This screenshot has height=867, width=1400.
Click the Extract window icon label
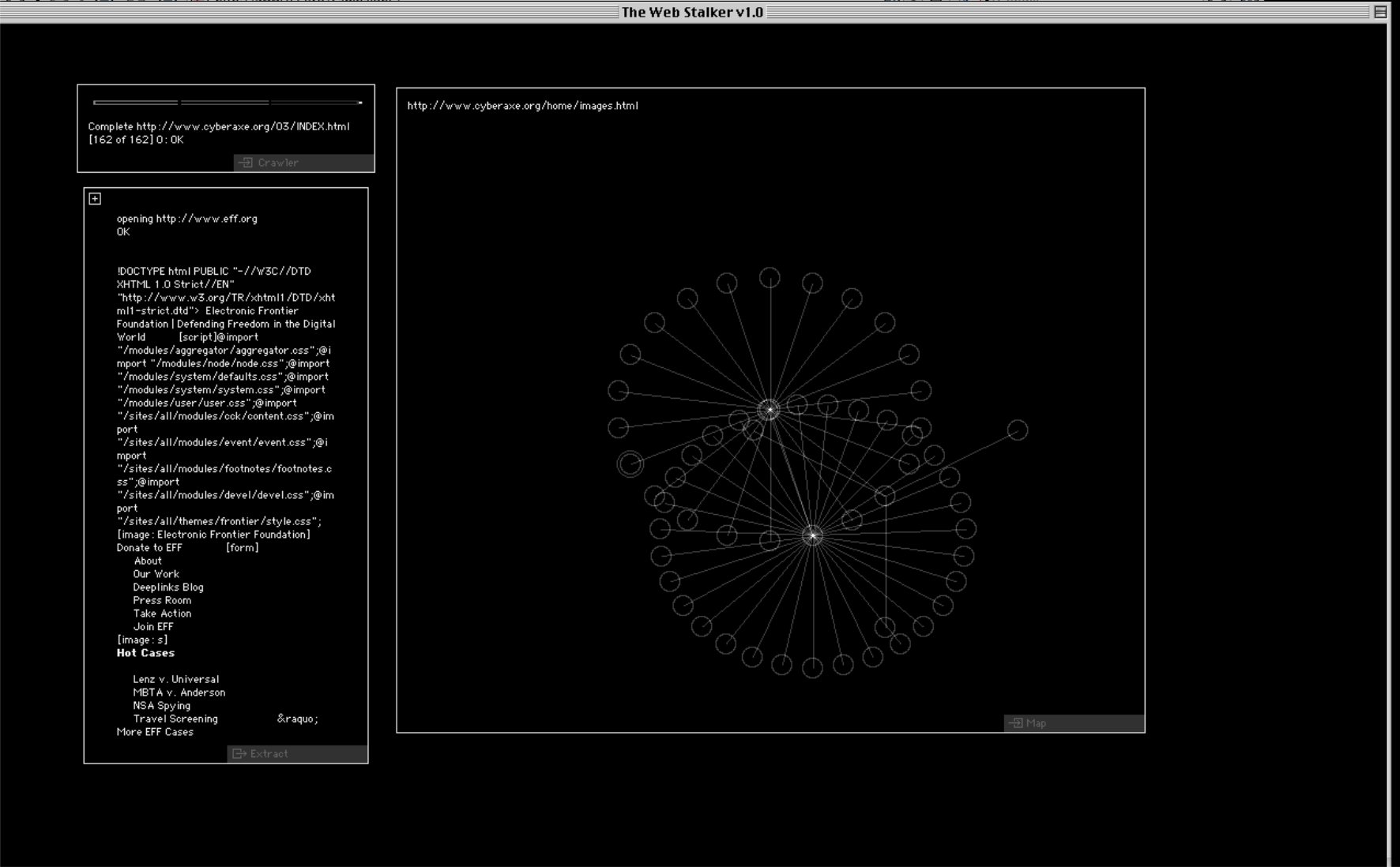pyautogui.click(x=268, y=754)
